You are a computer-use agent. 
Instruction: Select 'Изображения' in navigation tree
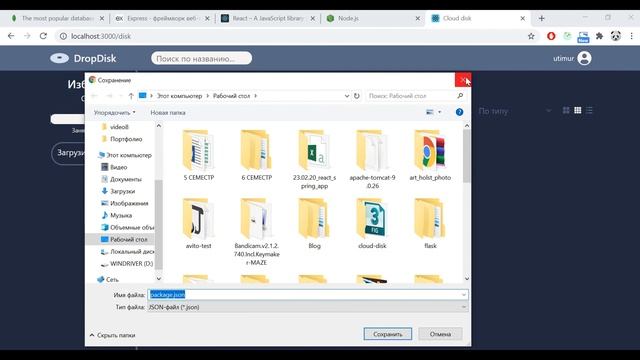click(x=129, y=203)
